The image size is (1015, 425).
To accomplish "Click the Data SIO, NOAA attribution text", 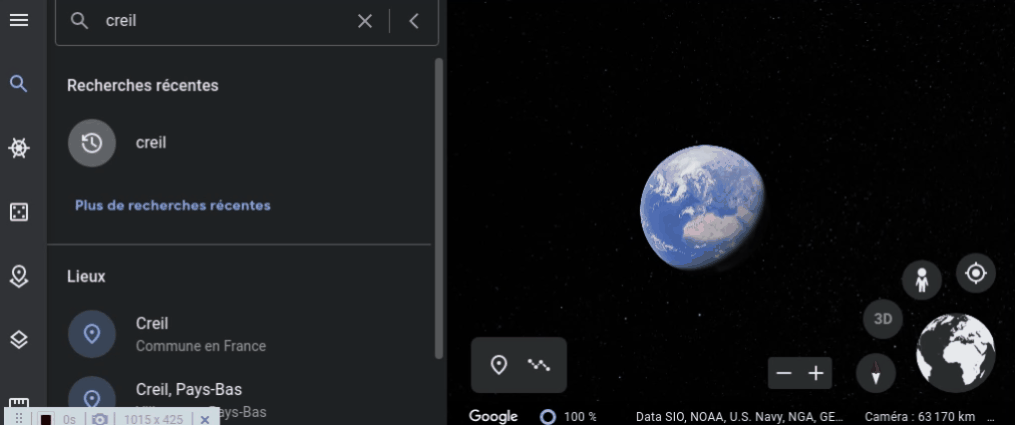I will tap(739, 417).
